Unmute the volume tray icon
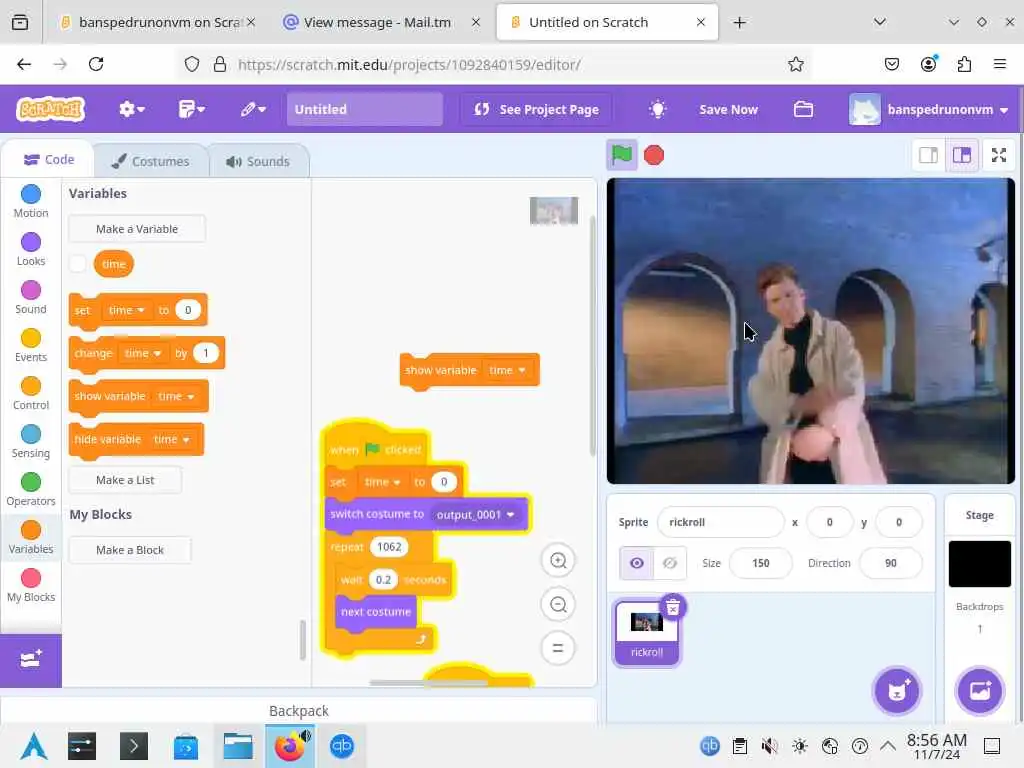 point(770,746)
